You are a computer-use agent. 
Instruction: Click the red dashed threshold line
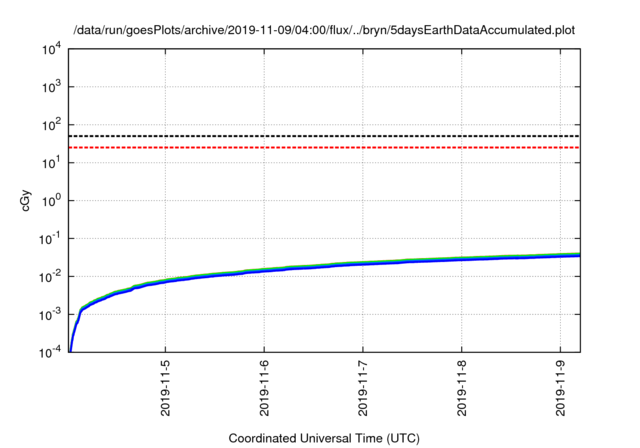pos(324,147)
